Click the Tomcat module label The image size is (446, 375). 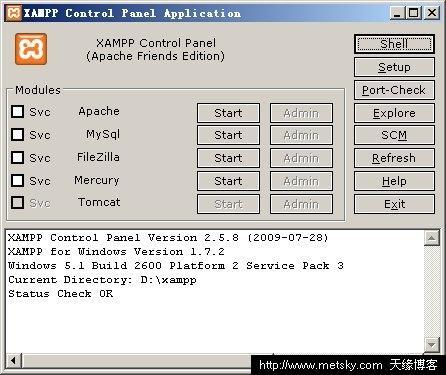(x=99, y=202)
